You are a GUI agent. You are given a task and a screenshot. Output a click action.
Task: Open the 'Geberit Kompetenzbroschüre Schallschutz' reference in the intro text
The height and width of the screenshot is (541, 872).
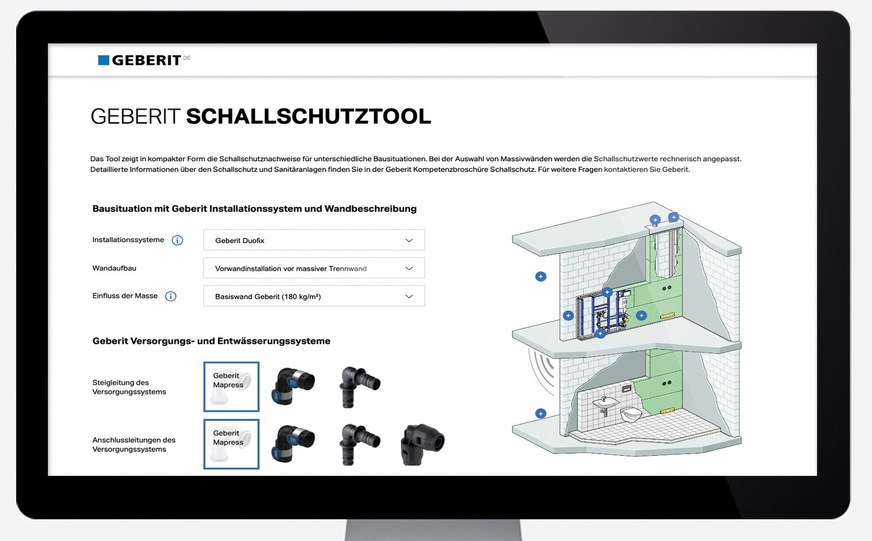[x=460, y=170]
